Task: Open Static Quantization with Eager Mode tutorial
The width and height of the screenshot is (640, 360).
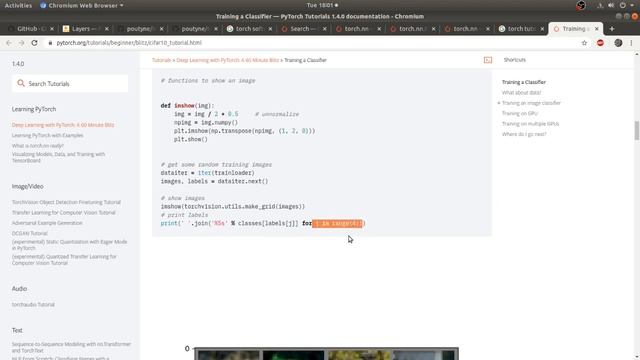Action: click(x=69, y=245)
